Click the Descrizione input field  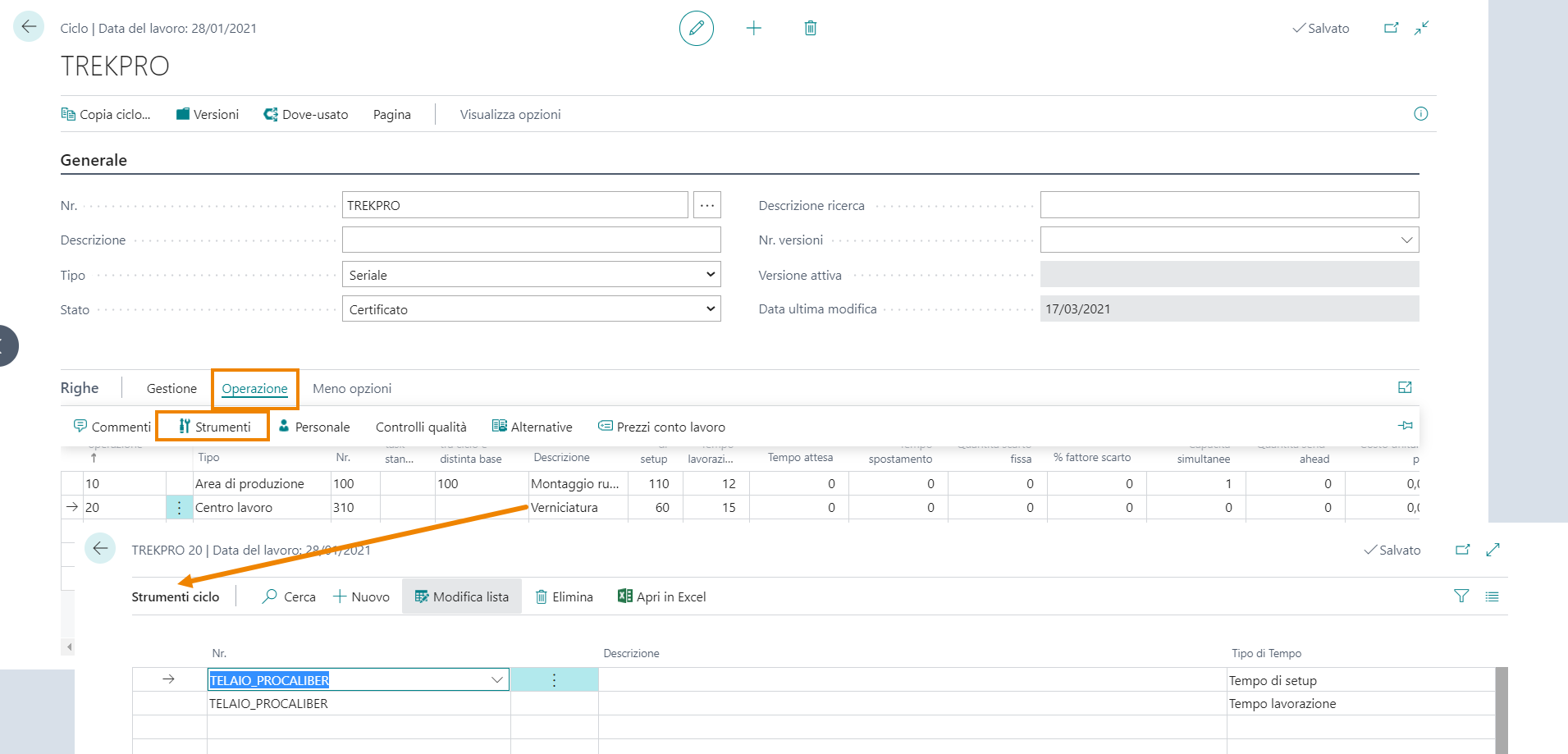pyautogui.click(x=531, y=240)
